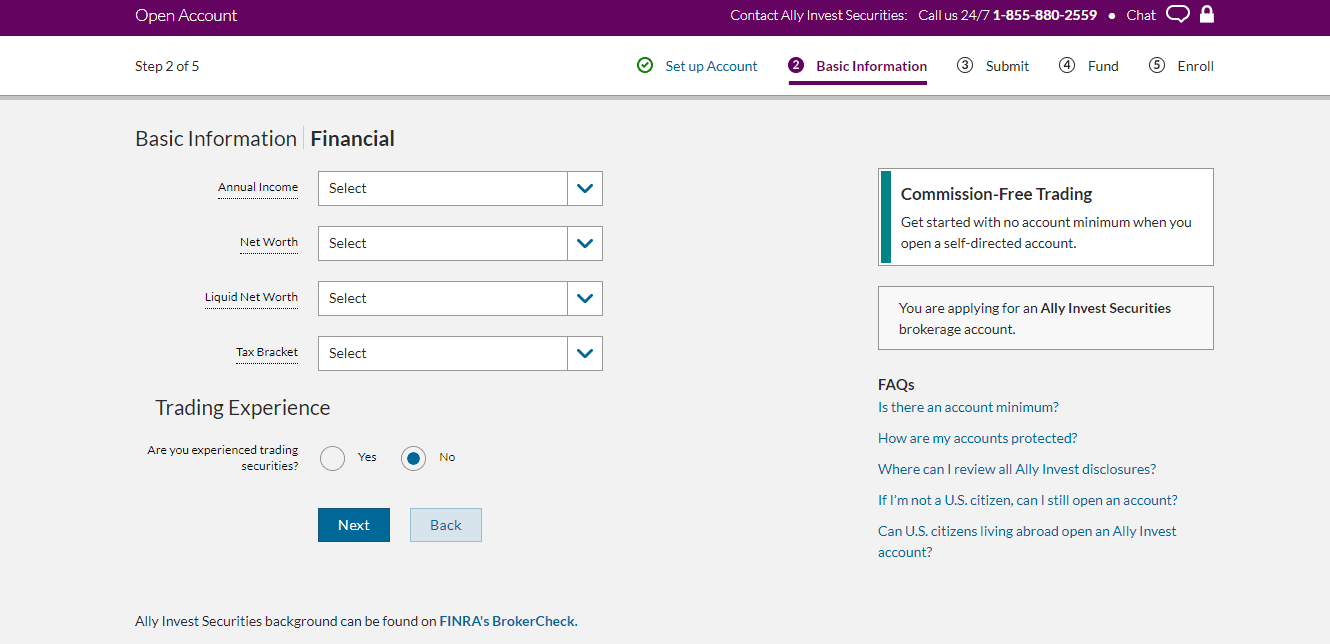The height and width of the screenshot is (644, 1330).
Task: Open the Chat link in header
Action: [1141, 15]
